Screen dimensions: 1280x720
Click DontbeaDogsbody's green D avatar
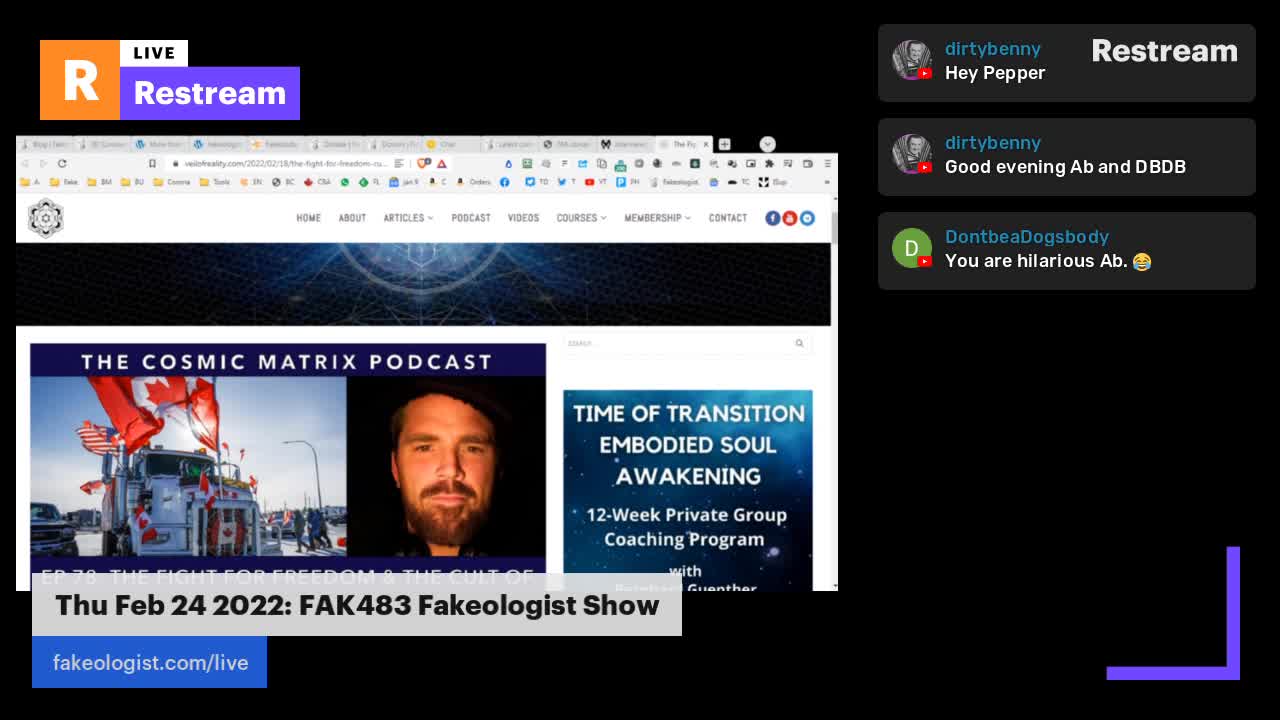coord(911,248)
